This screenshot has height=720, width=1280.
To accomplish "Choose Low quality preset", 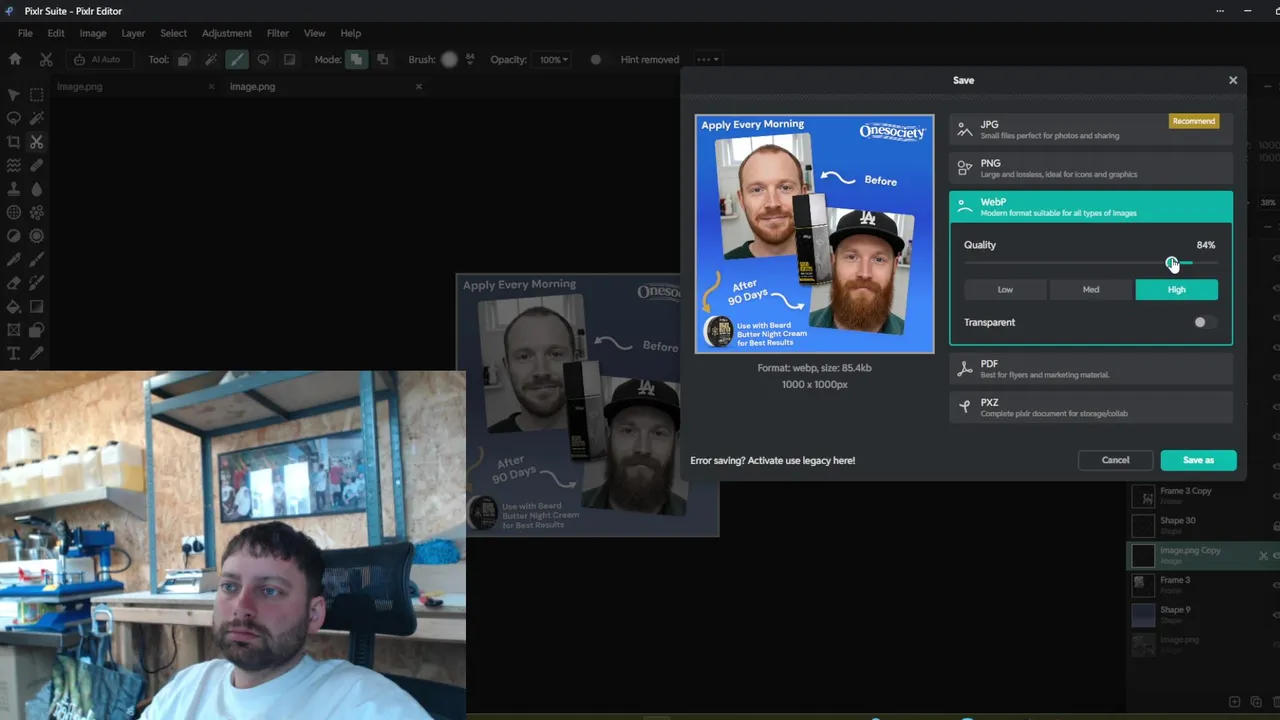I will pyautogui.click(x=1005, y=289).
